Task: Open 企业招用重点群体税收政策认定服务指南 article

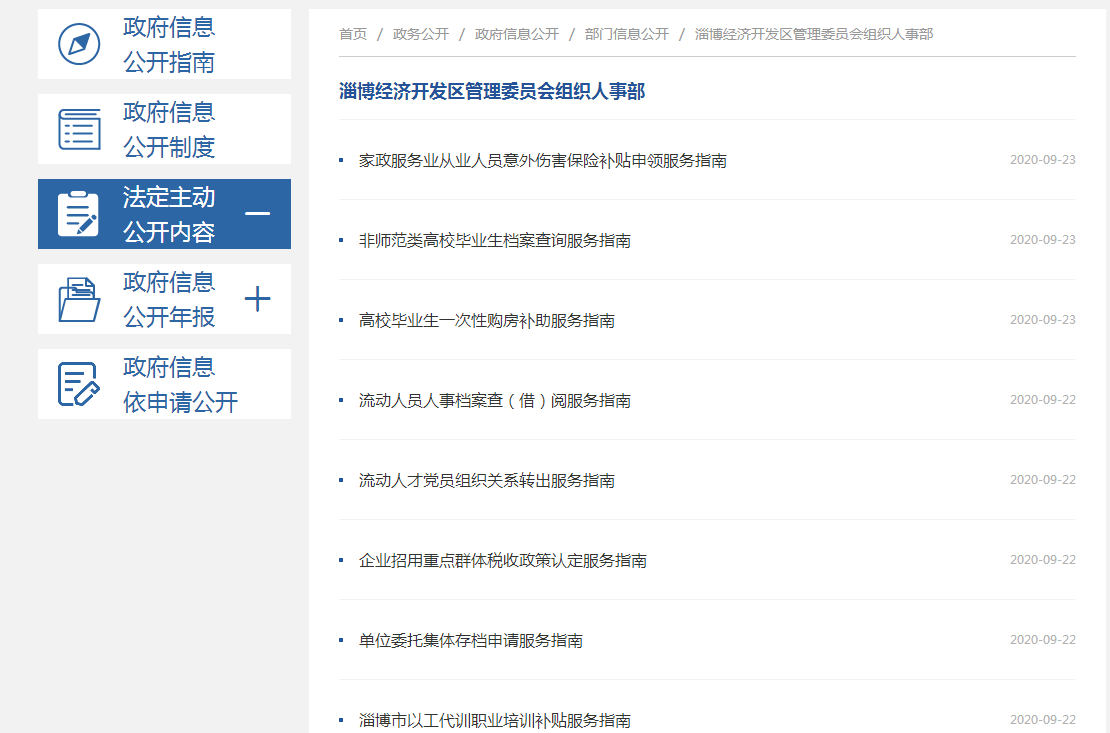Action: tap(502, 560)
